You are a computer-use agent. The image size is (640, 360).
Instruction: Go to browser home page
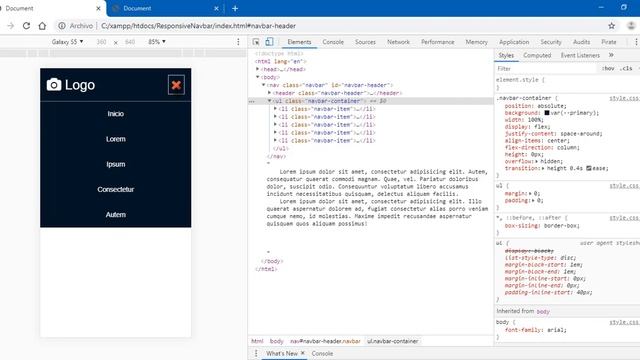[x=42, y=26]
